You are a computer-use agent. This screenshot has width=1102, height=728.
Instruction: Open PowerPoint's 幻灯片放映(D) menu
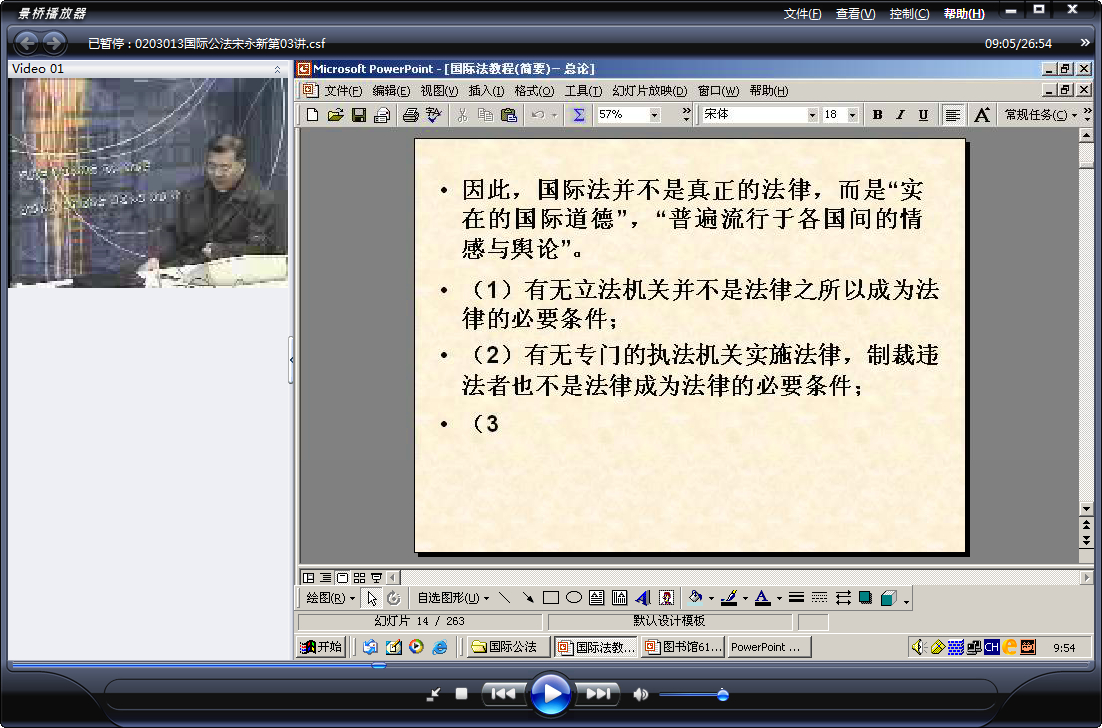649,91
